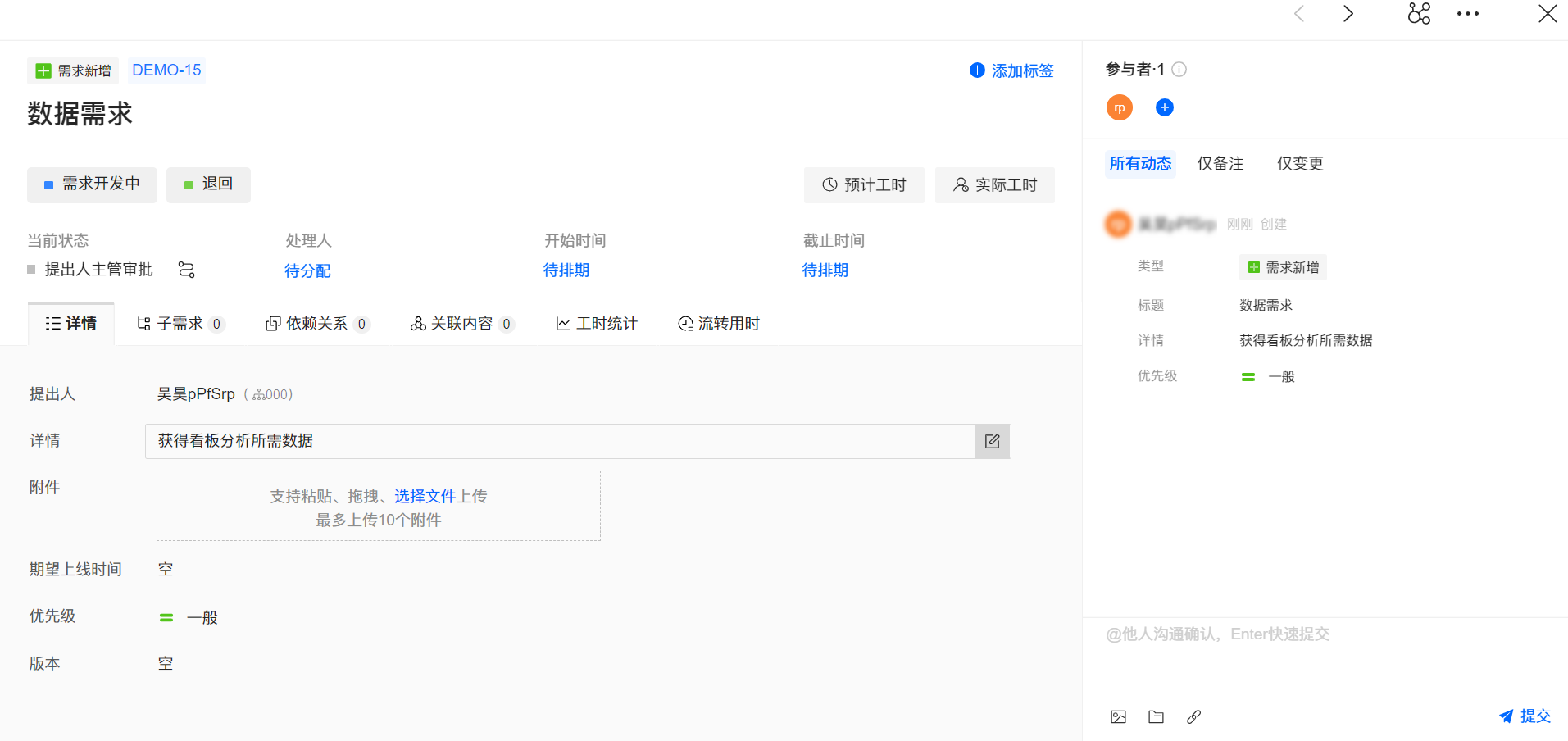Click the orange participant avatar
Image resolution: width=1568 pixels, height=741 pixels.
click(1120, 107)
